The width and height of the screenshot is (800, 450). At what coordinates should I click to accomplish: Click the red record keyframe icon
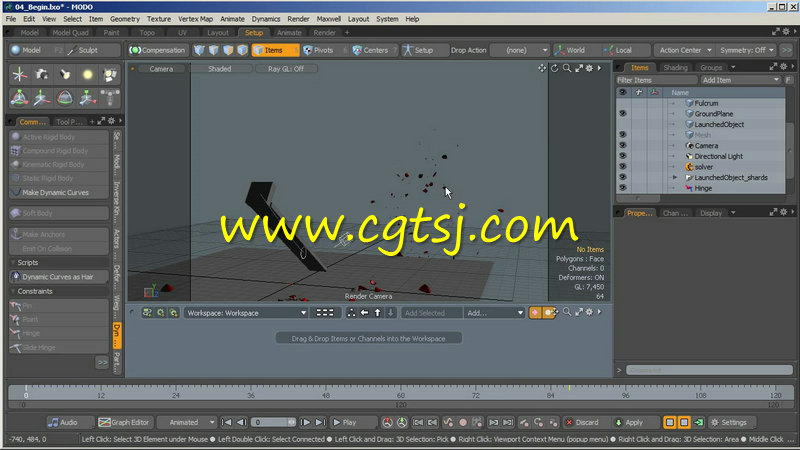click(x=463, y=422)
